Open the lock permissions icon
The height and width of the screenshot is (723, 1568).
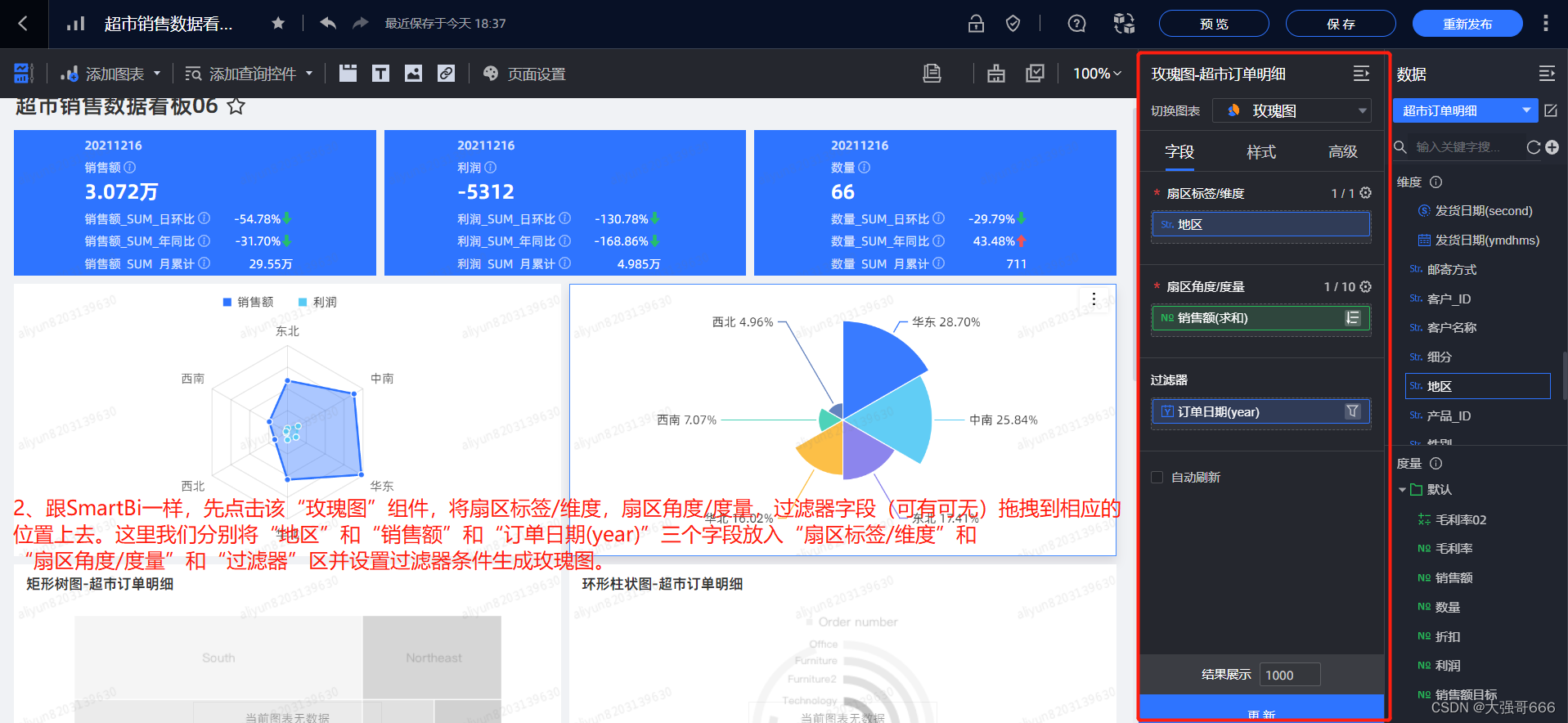(976, 24)
